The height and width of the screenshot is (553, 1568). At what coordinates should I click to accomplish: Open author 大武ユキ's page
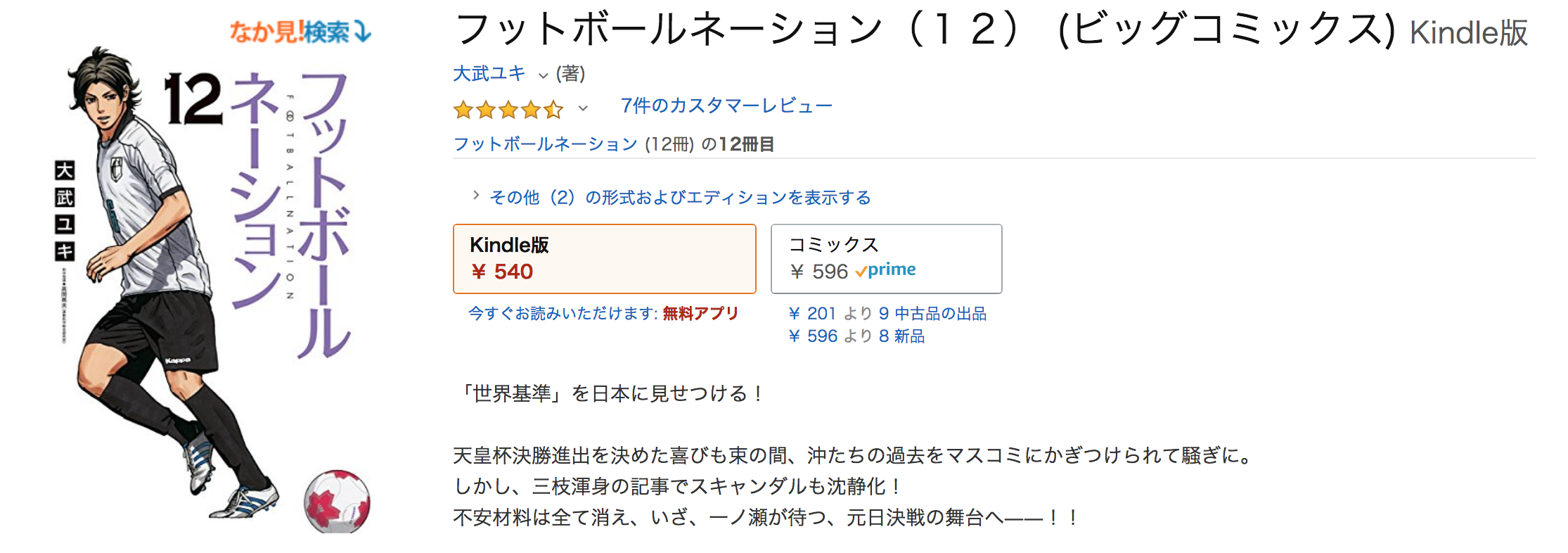coord(489,73)
